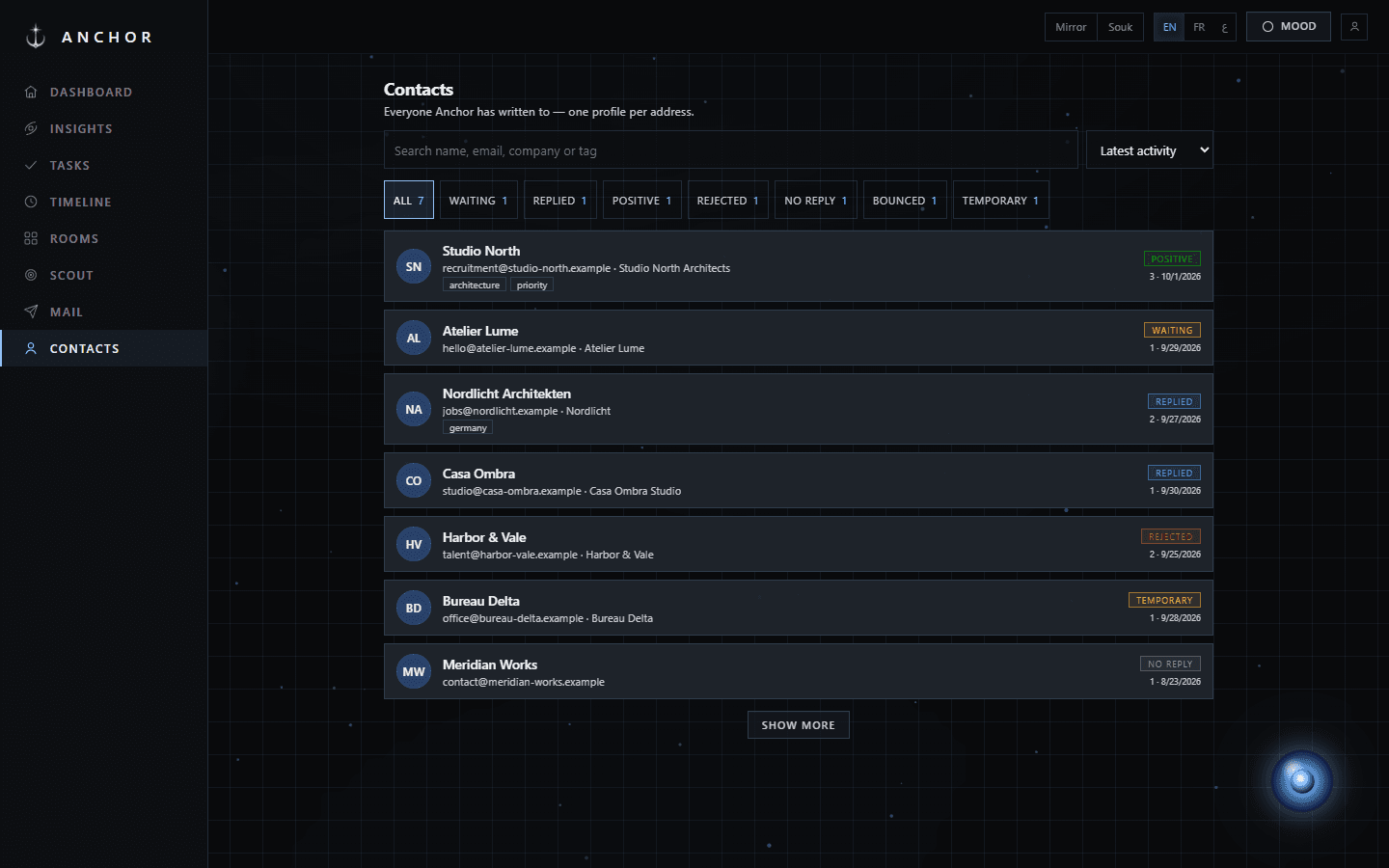Open Rooms via the grid icon
This screenshot has height=868, width=1389.
coord(31,239)
